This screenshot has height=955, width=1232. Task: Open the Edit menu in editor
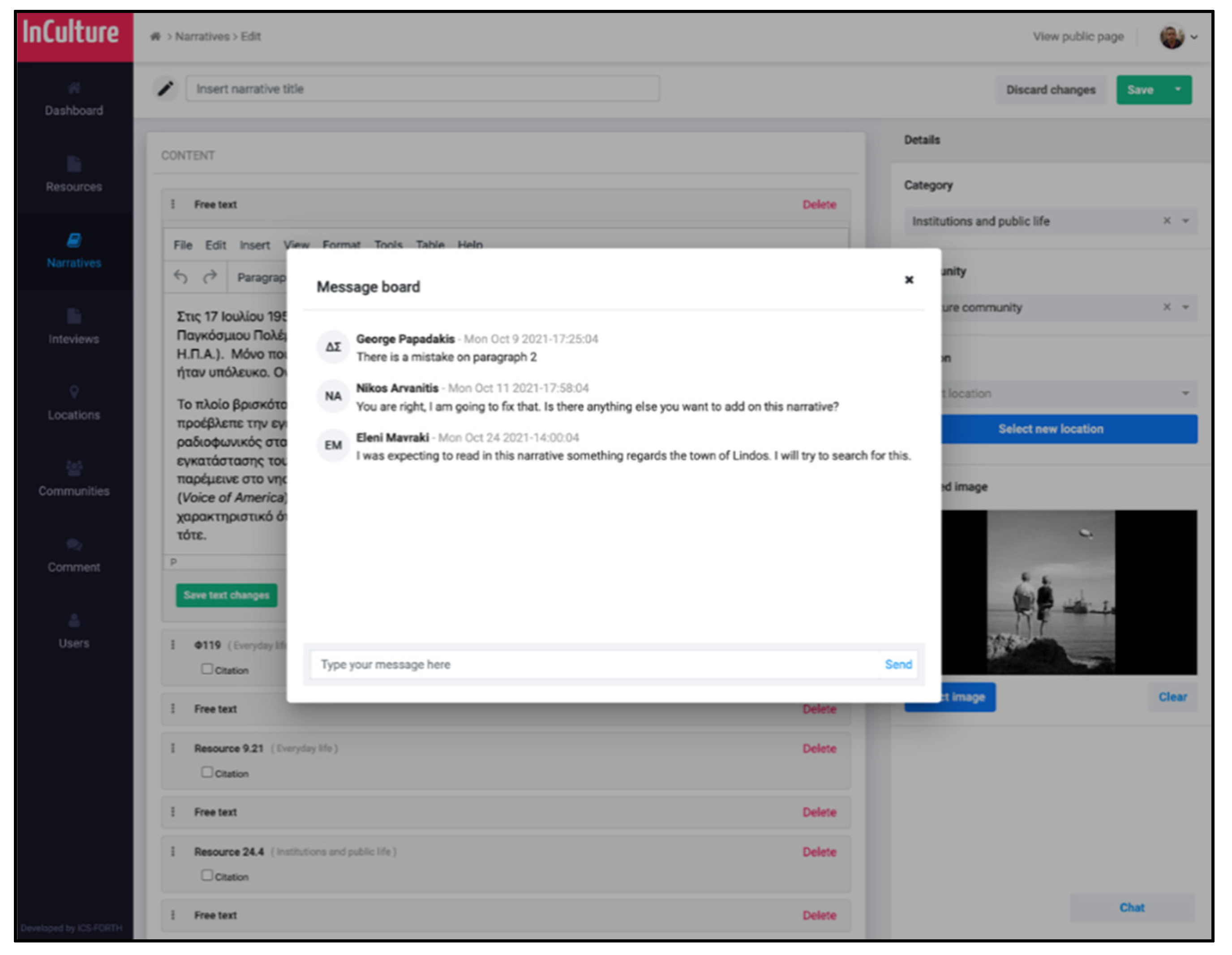click(215, 245)
